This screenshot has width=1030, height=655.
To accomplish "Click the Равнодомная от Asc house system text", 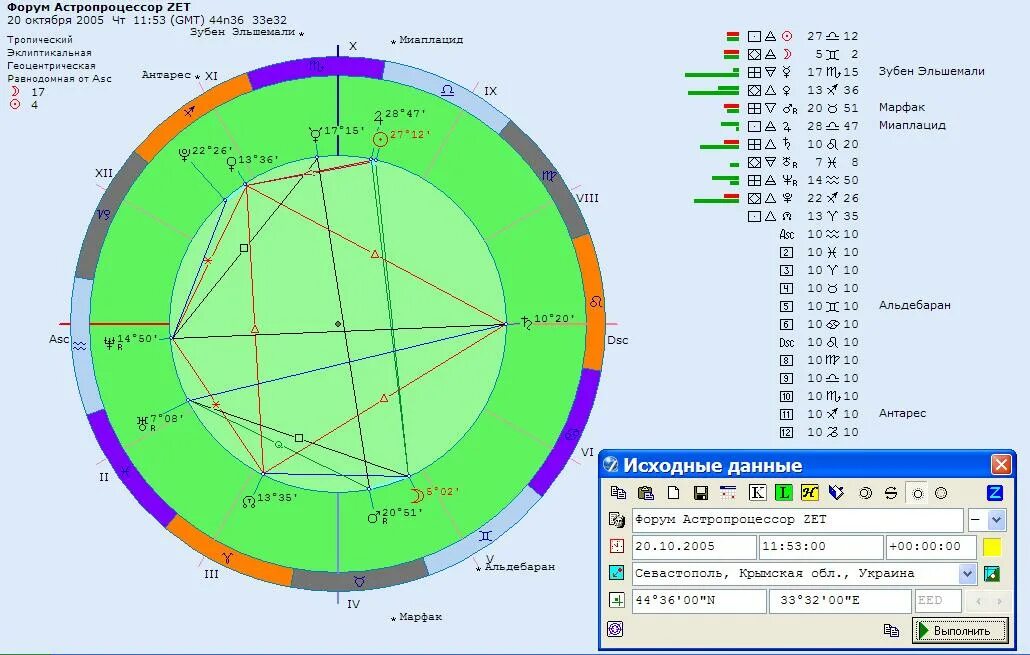I will click(59, 79).
